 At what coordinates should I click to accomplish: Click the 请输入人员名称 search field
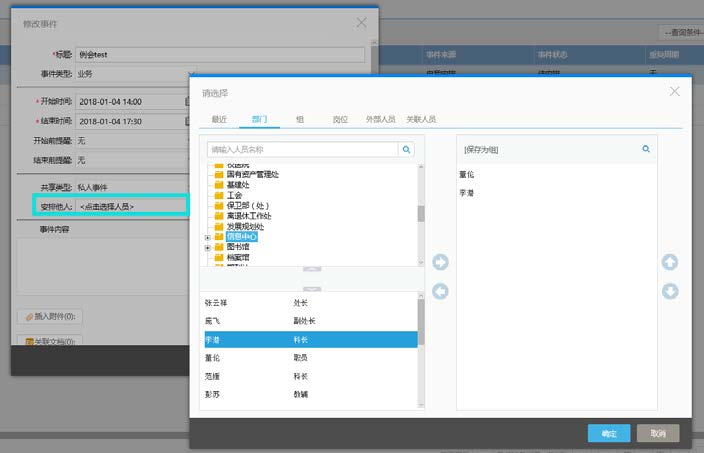302,149
